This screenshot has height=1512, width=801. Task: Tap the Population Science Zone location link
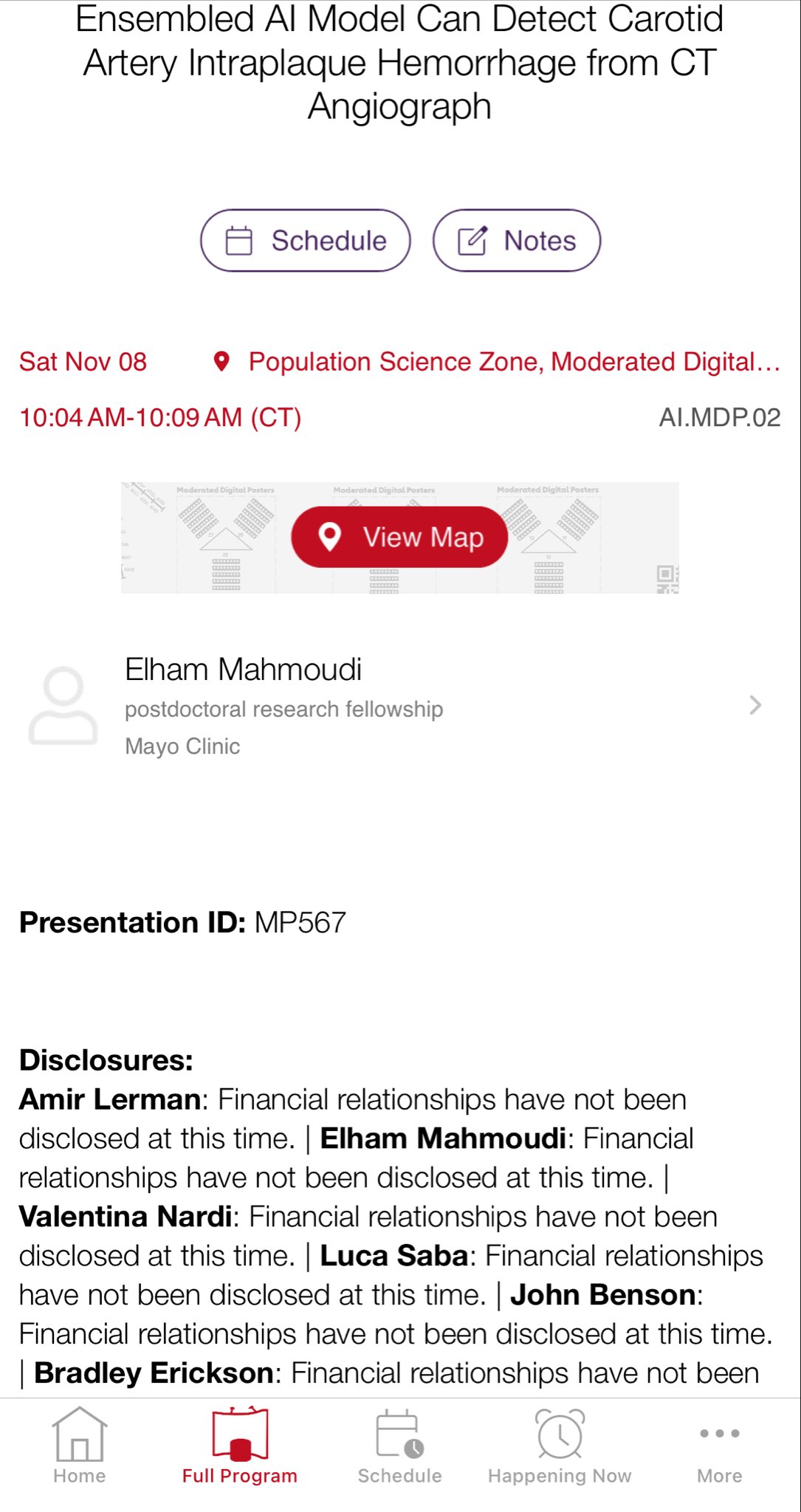point(514,362)
